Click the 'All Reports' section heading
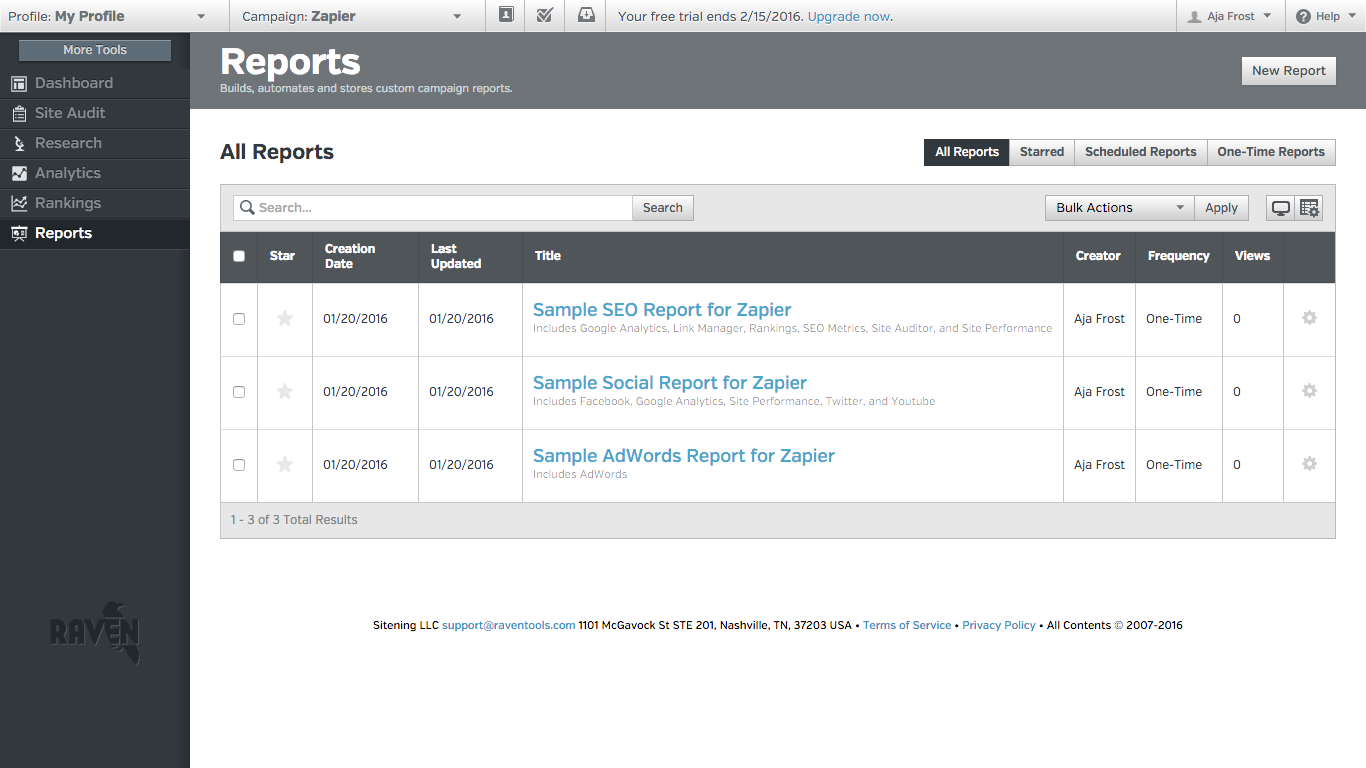This screenshot has width=1366, height=768. 277,152
